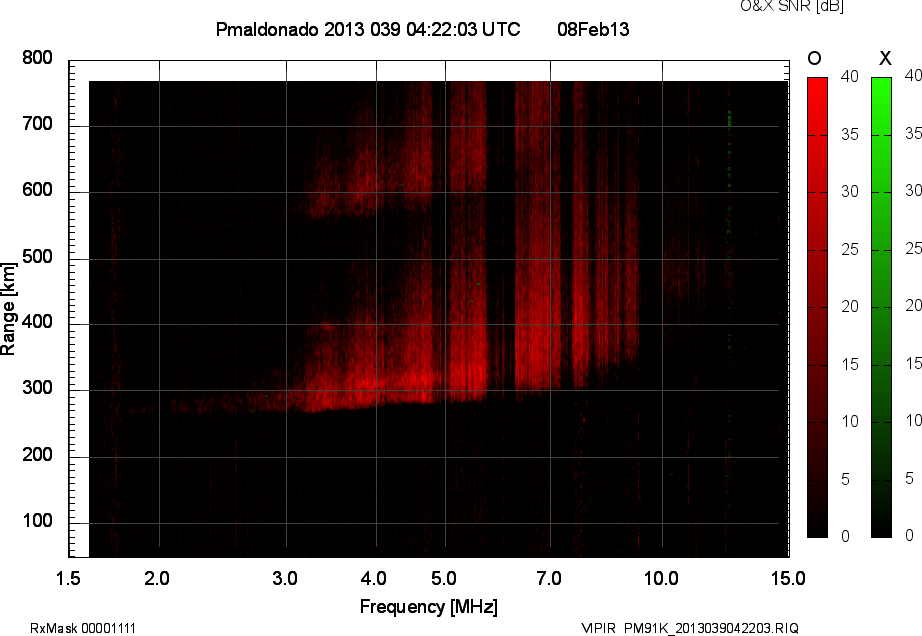The height and width of the screenshot is (636, 922).
Task: Click the '500' range tick label
Action: click(38, 256)
